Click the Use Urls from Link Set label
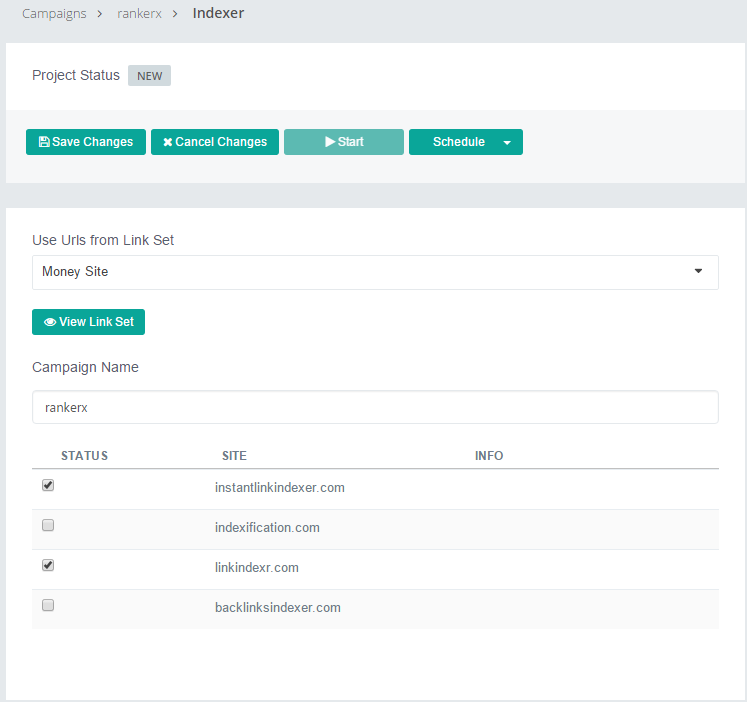747x702 pixels. [x=103, y=240]
